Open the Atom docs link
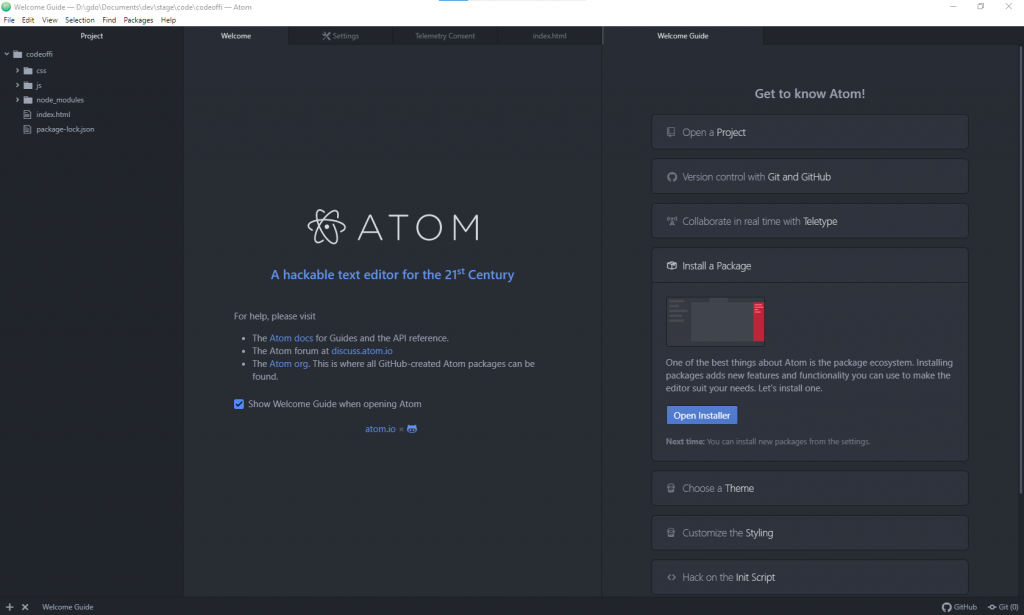This screenshot has height=615, width=1024. coord(291,338)
